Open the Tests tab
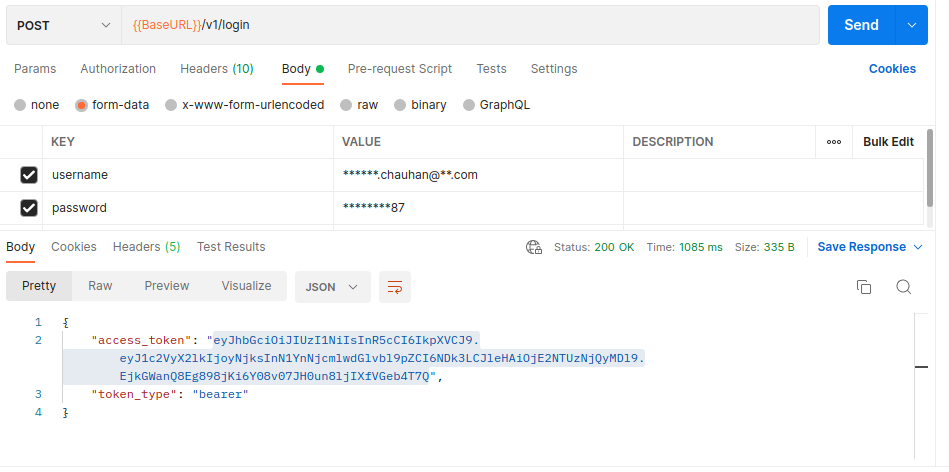Viewport: 949px width, 472px height. click(491, 69)
